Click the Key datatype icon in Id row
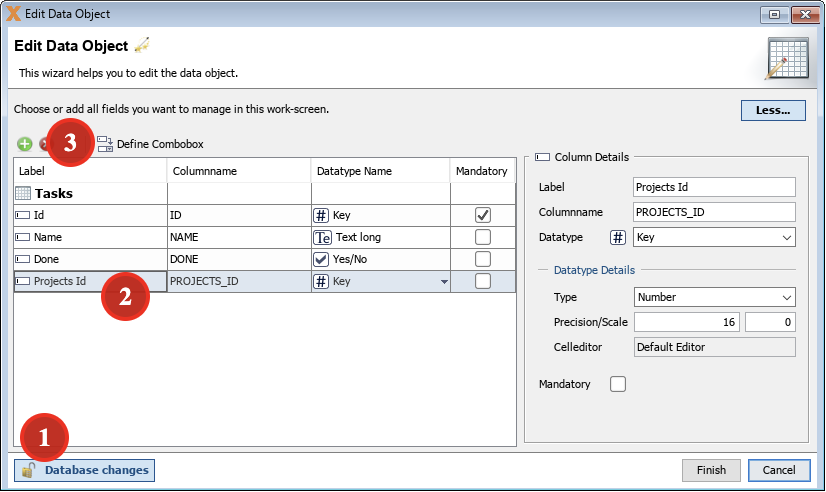 tap(321, 215)
